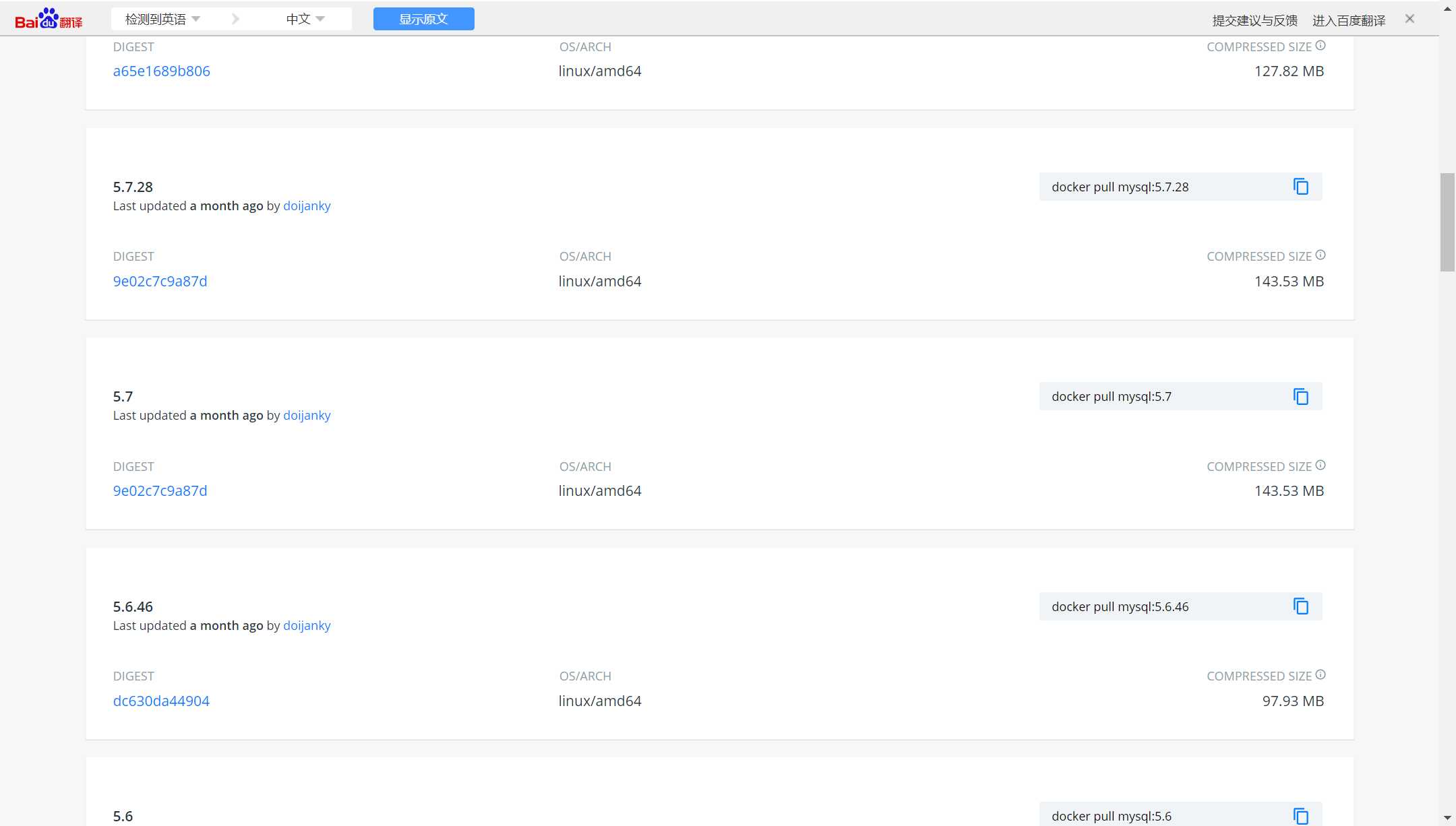Open digest dc630da44904
This screenshot has height=826, width=1456.
[161, 701]
